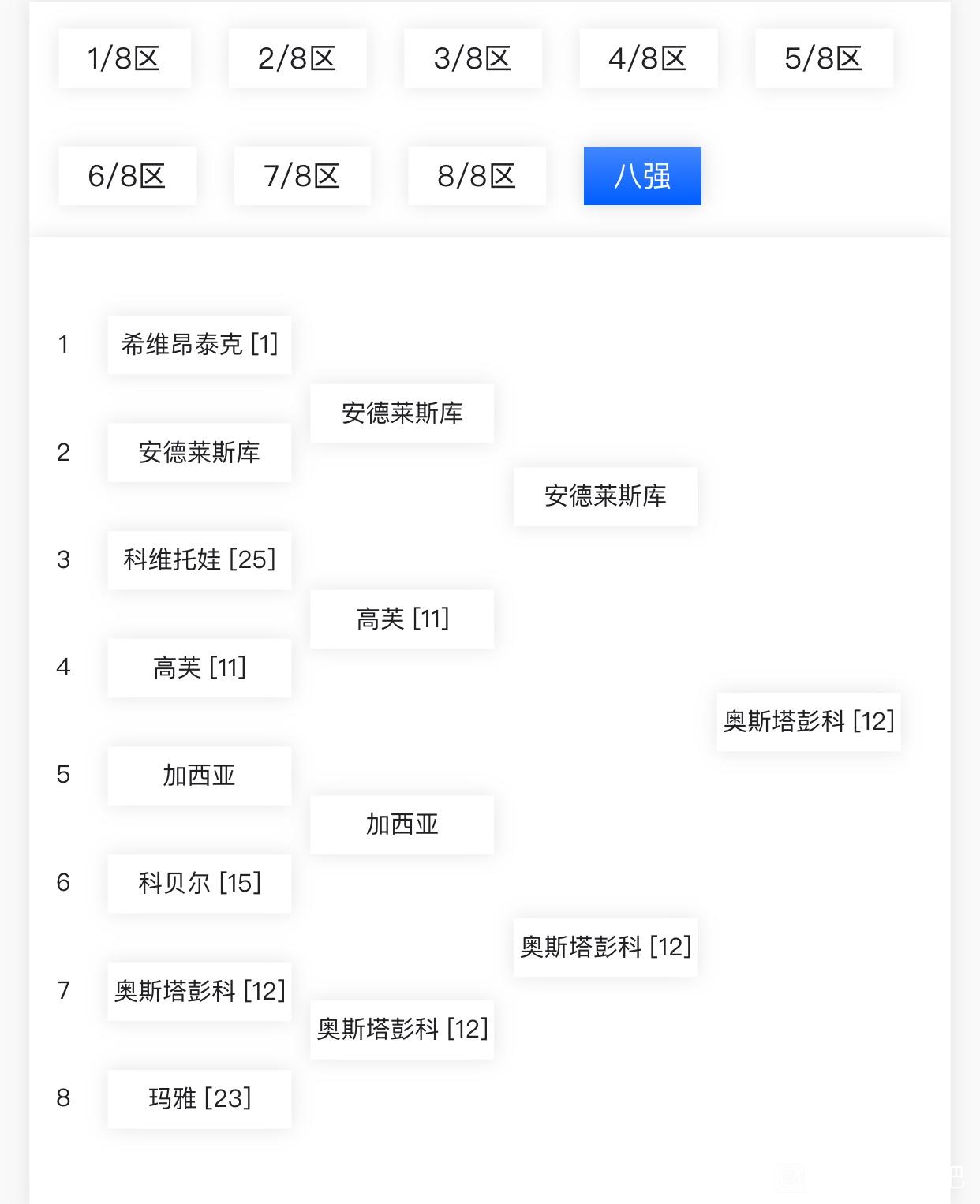Switch to the 2/8区 tab

point(297,58)
